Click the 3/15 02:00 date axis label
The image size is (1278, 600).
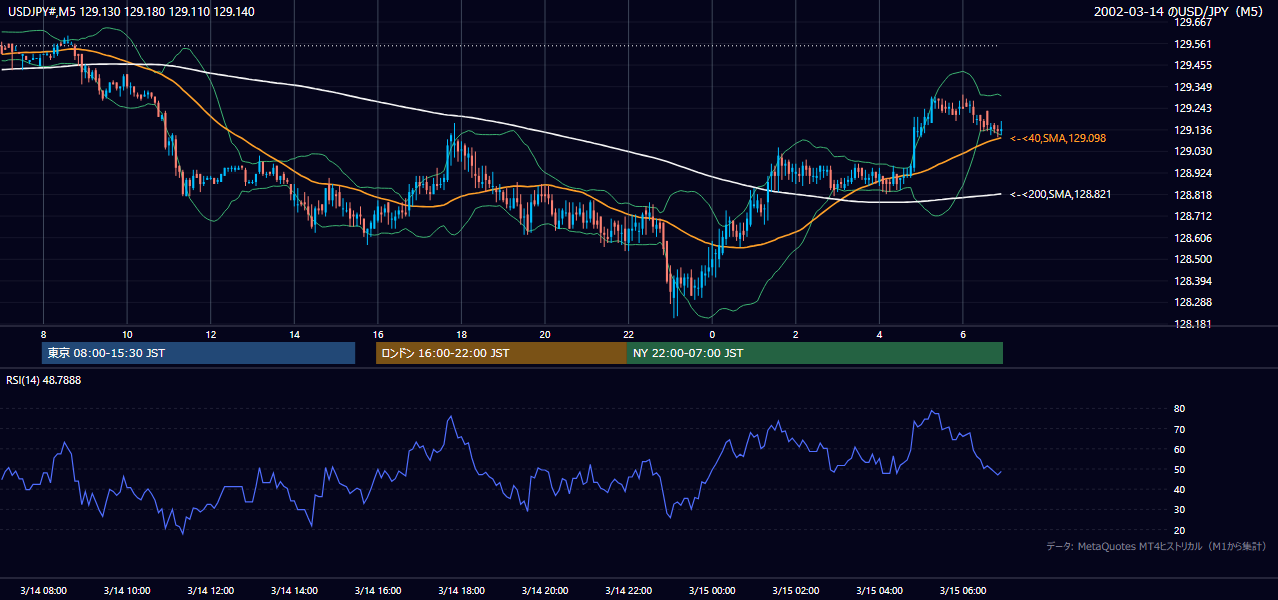(795, 591)
